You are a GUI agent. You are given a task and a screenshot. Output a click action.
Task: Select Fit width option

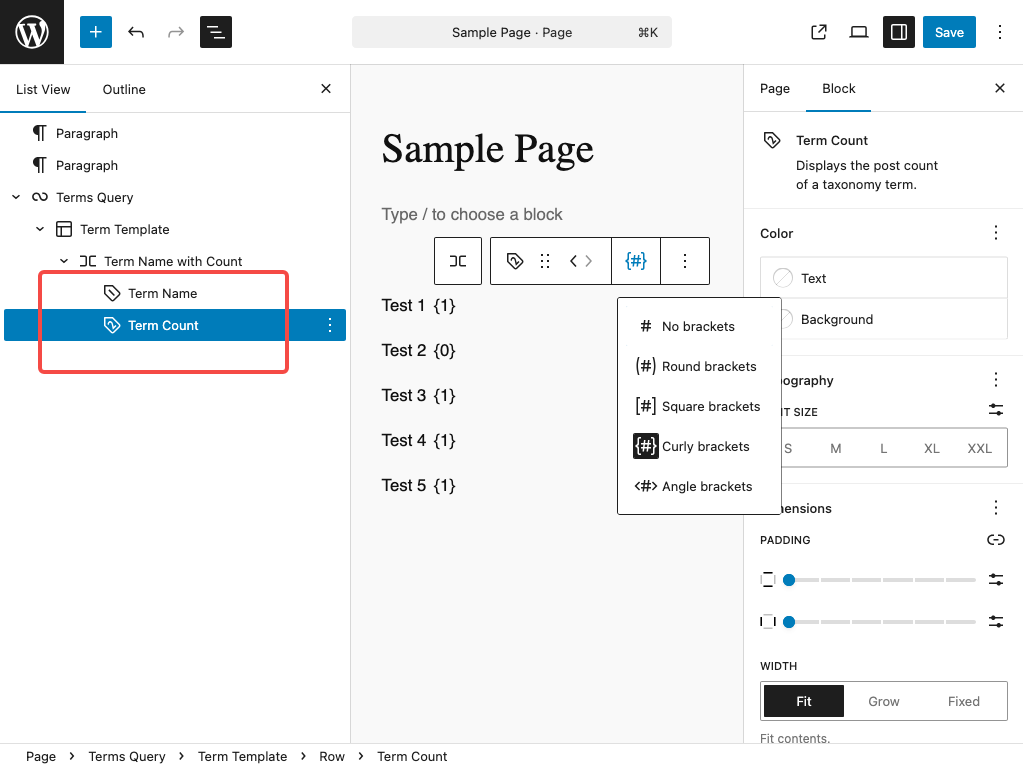pos(804,701)
